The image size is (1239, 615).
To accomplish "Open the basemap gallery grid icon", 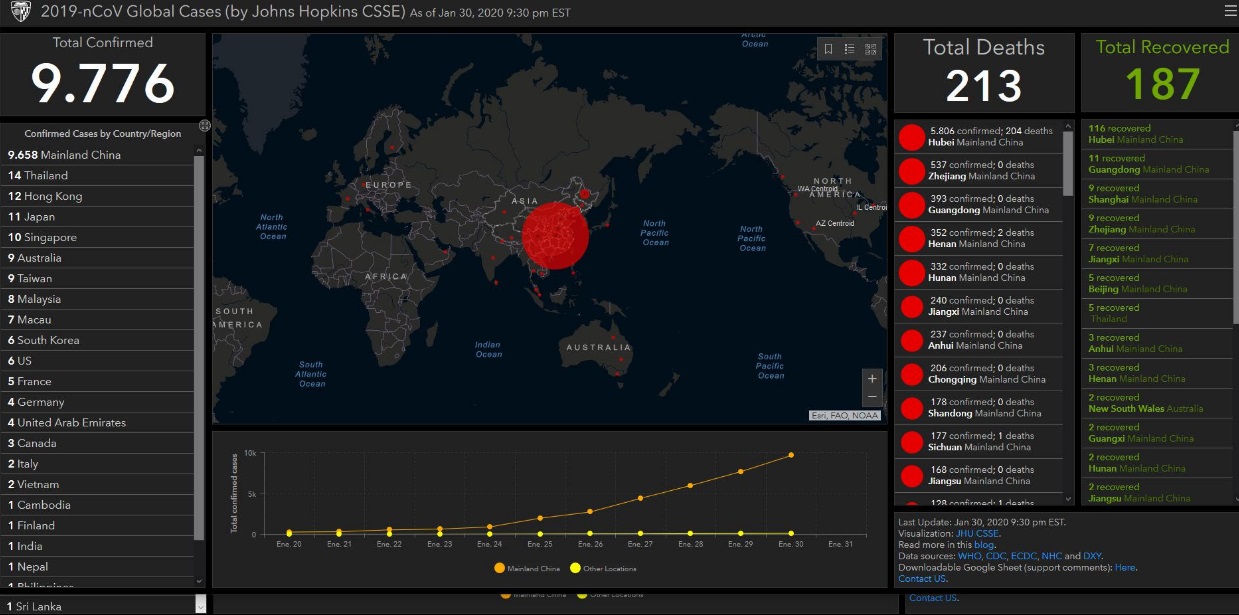I will 871,49.
